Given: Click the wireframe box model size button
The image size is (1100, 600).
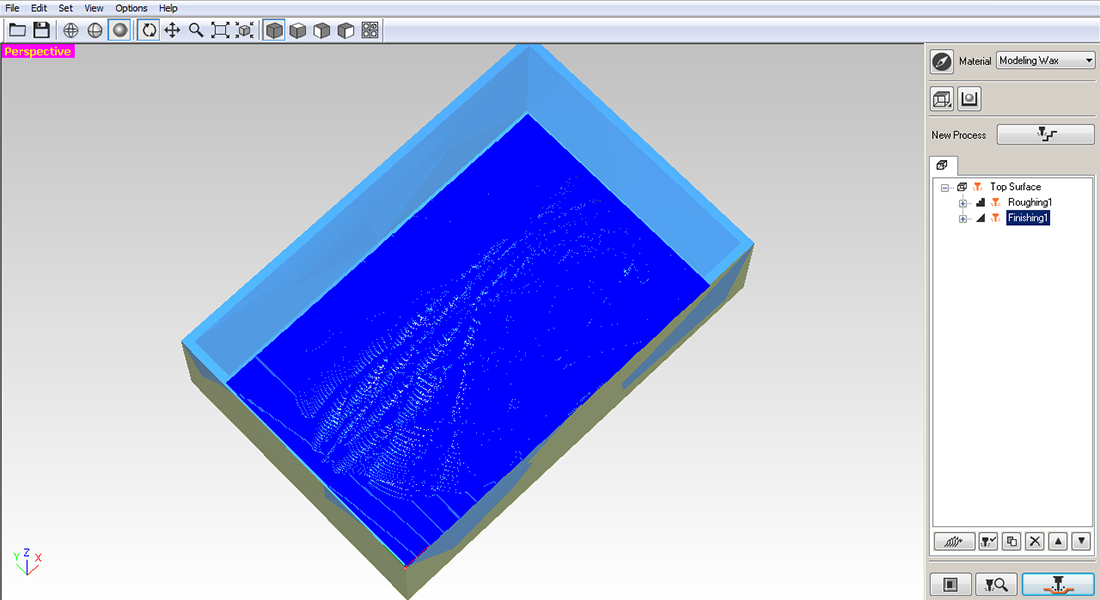Looking at the screenshot, I should click(941, 99).
